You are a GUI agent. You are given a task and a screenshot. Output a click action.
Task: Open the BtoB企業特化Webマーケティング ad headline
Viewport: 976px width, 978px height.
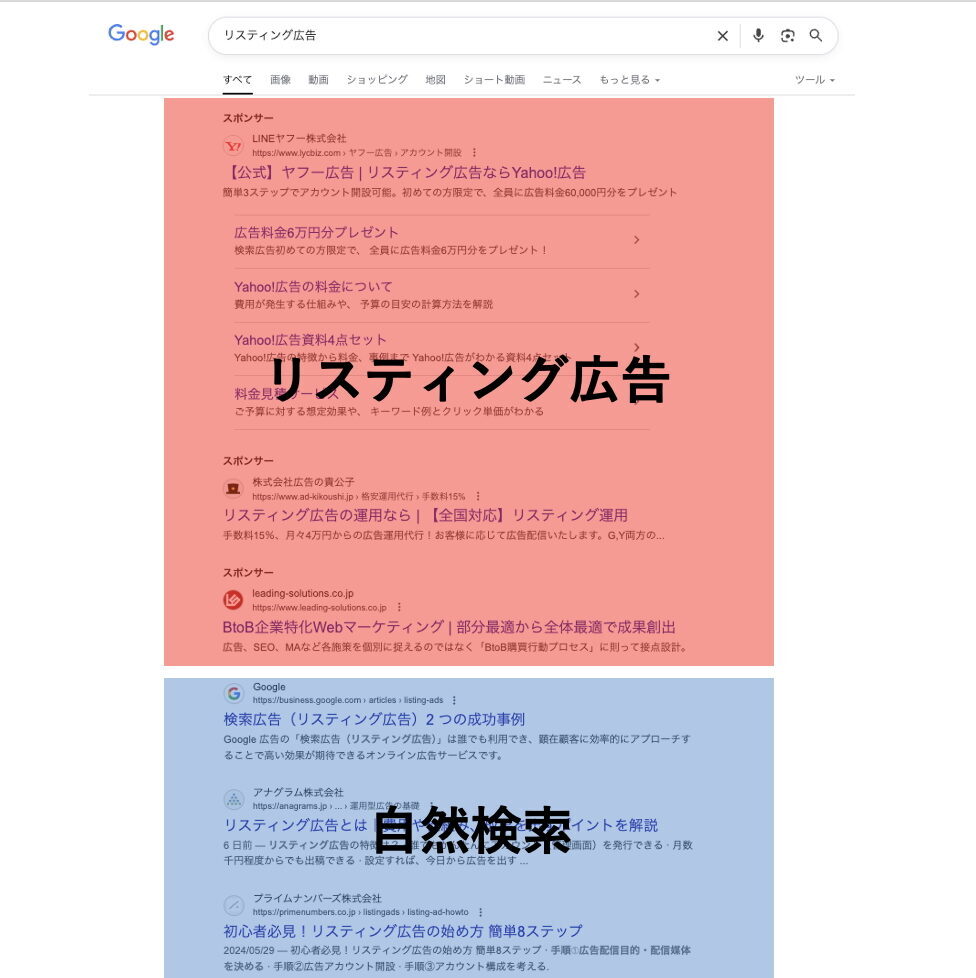[x=449, y=627]
